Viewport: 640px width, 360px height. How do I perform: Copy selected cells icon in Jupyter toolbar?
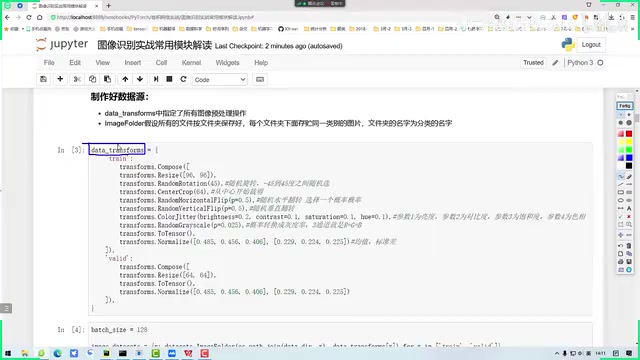[92, 79]
